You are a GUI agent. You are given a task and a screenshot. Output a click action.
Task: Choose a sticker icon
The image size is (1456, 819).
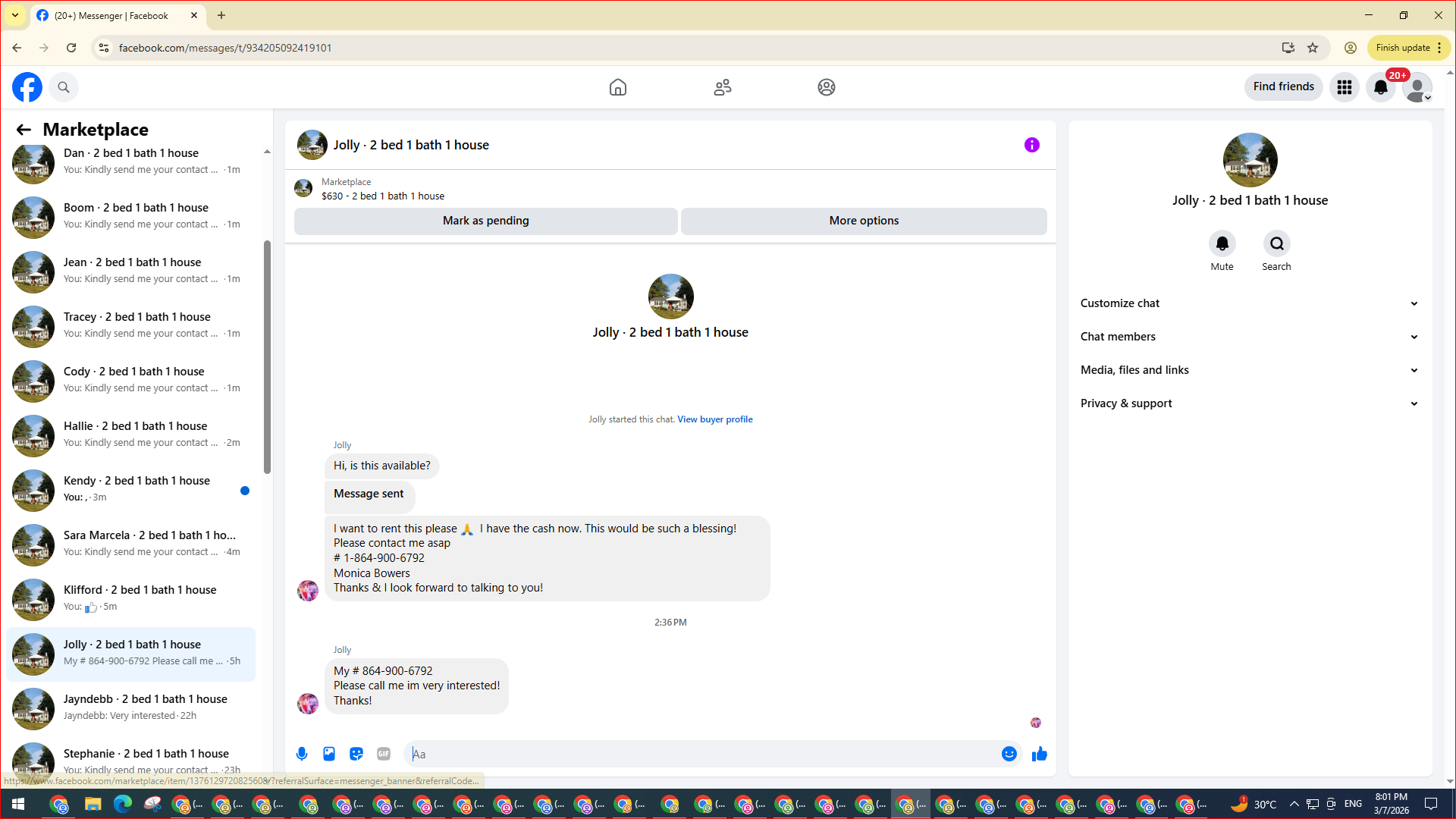coord(356,754)
